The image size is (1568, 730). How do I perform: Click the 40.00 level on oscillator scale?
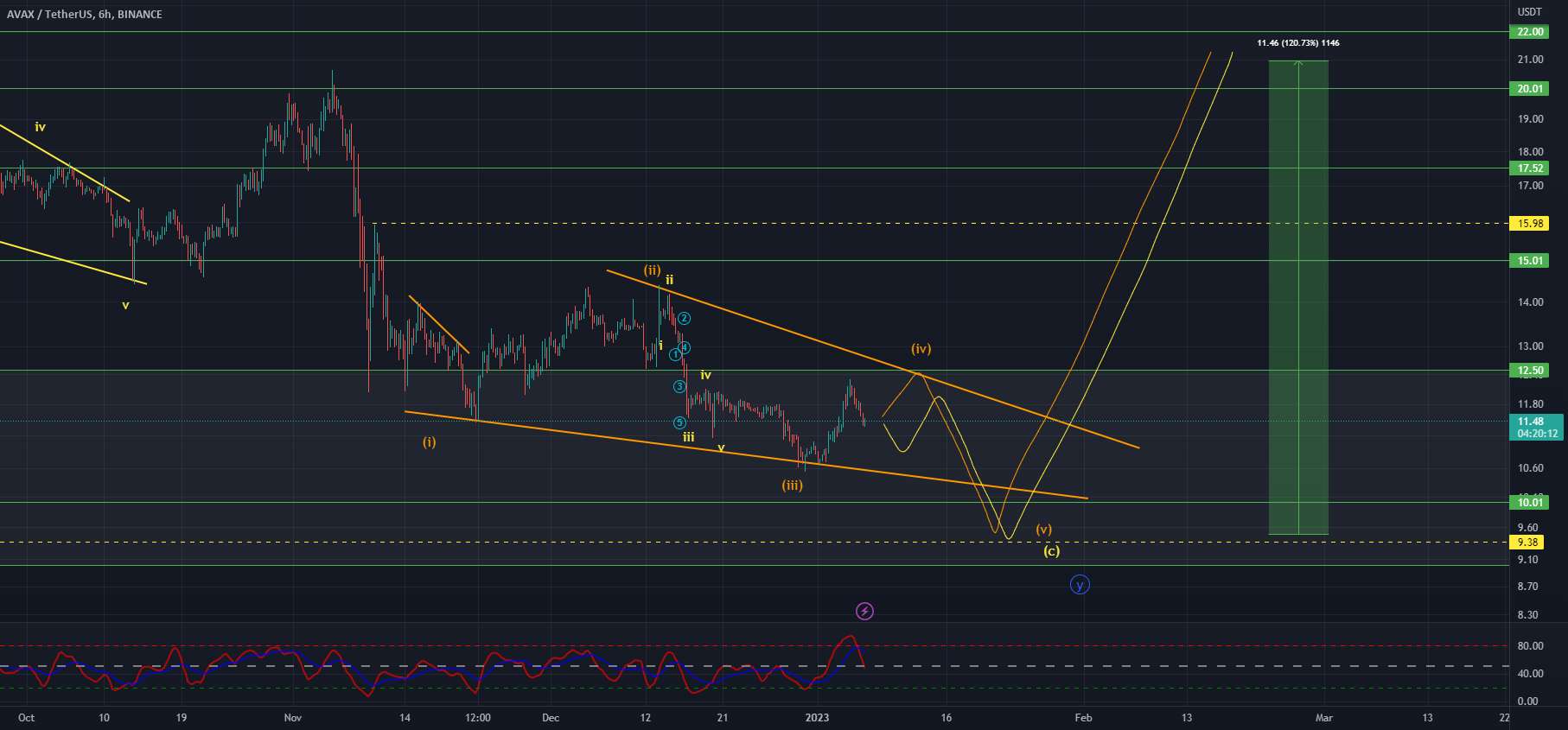tap(1530, 674)
